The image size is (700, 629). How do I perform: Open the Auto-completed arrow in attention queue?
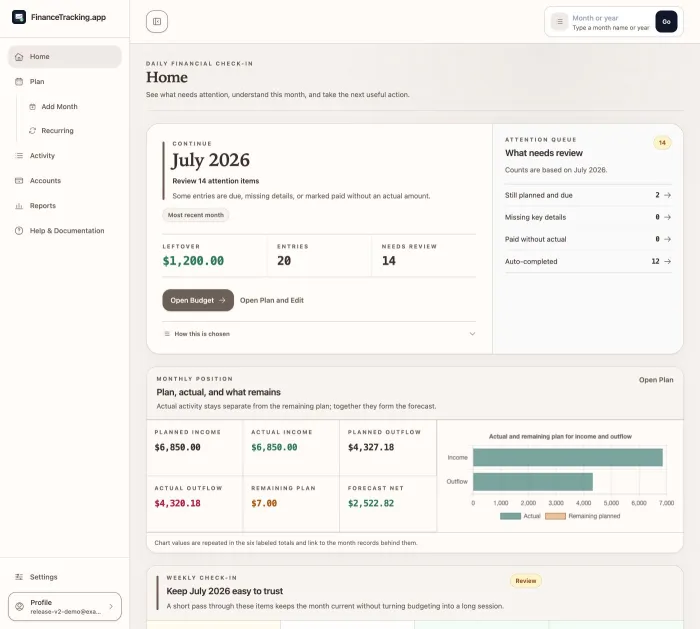pos(667,262)
